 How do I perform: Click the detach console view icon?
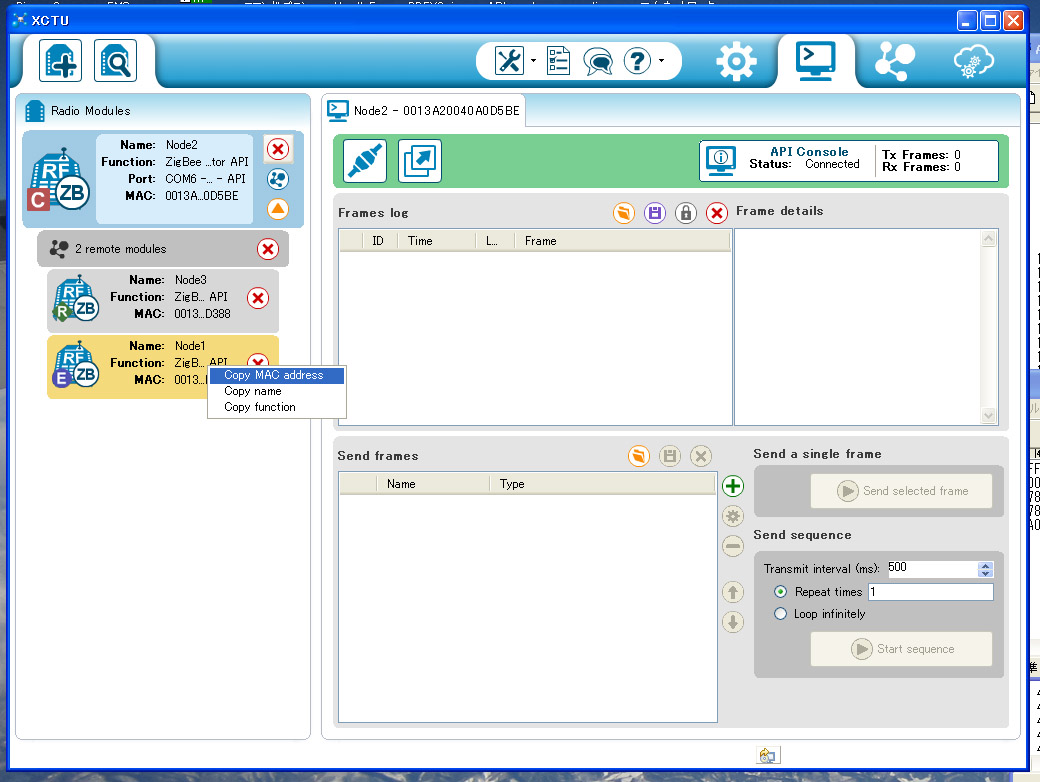pos(420,161)
